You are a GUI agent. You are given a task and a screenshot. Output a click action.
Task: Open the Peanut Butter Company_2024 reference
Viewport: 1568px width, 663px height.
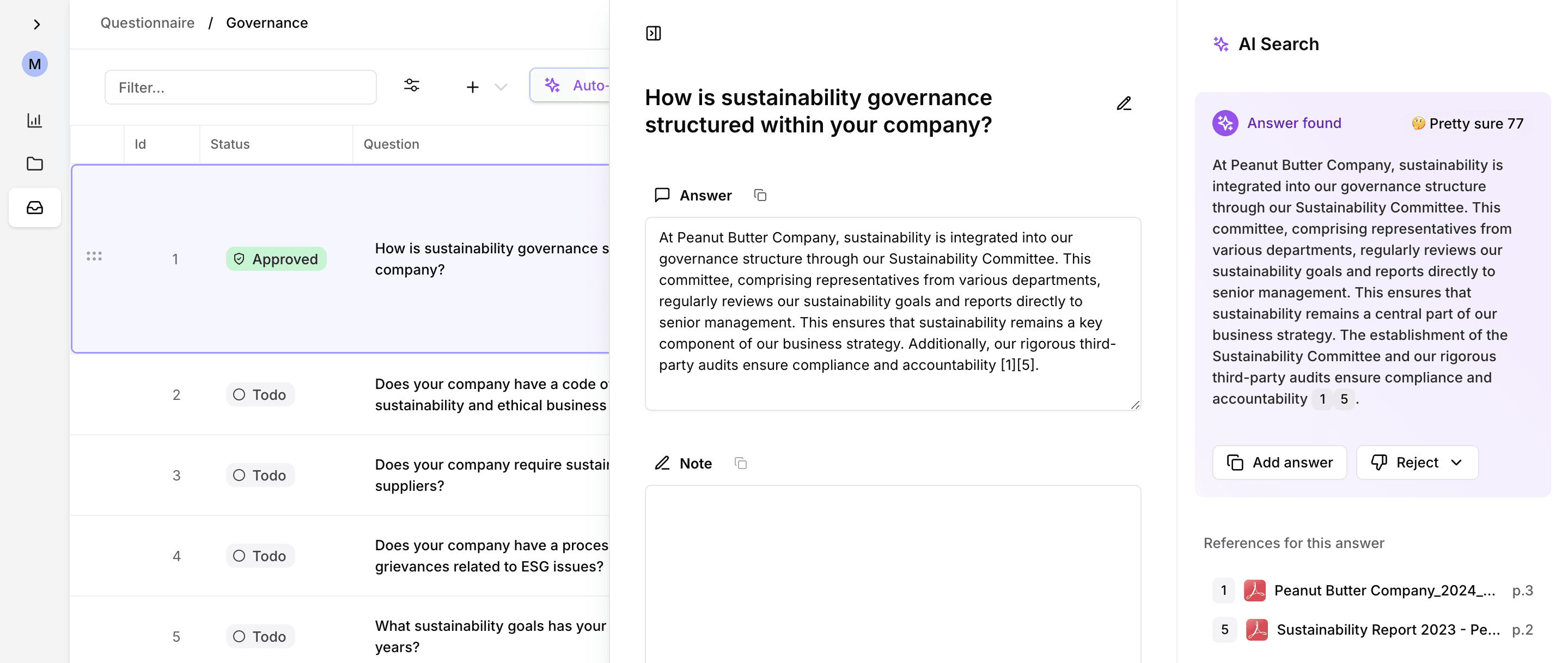point(1383,590)
